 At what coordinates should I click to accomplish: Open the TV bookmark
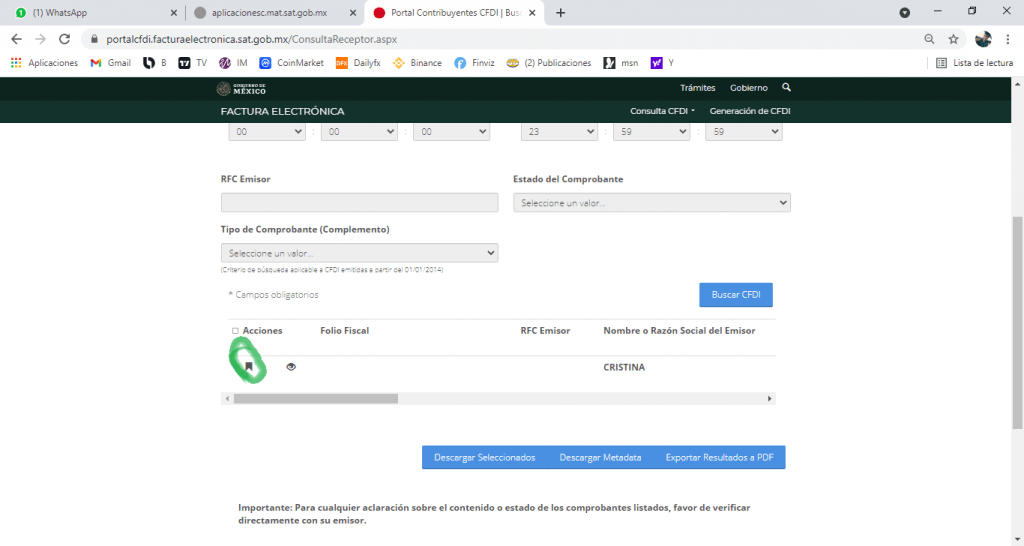pos(193,63)
